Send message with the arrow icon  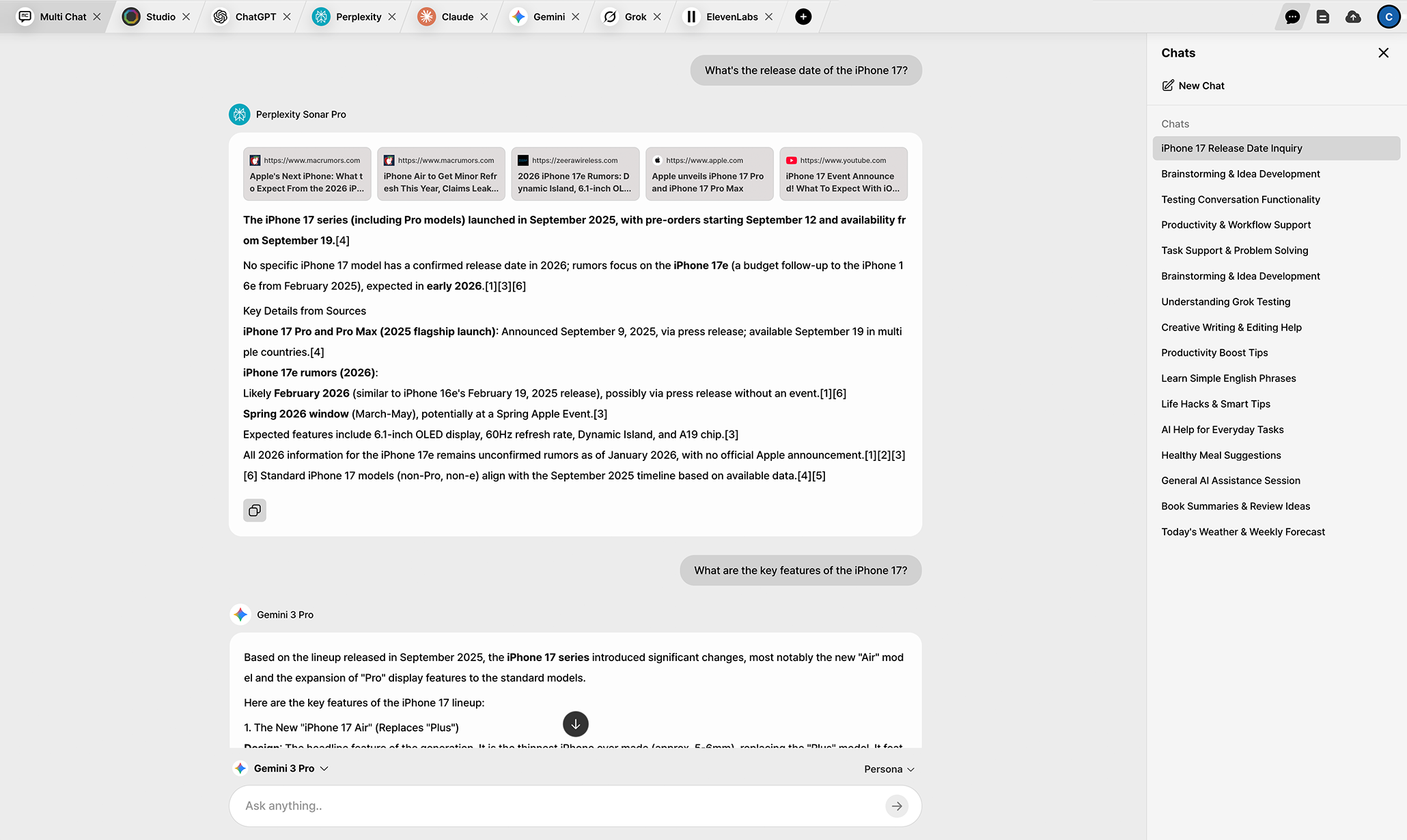point(896,806)
